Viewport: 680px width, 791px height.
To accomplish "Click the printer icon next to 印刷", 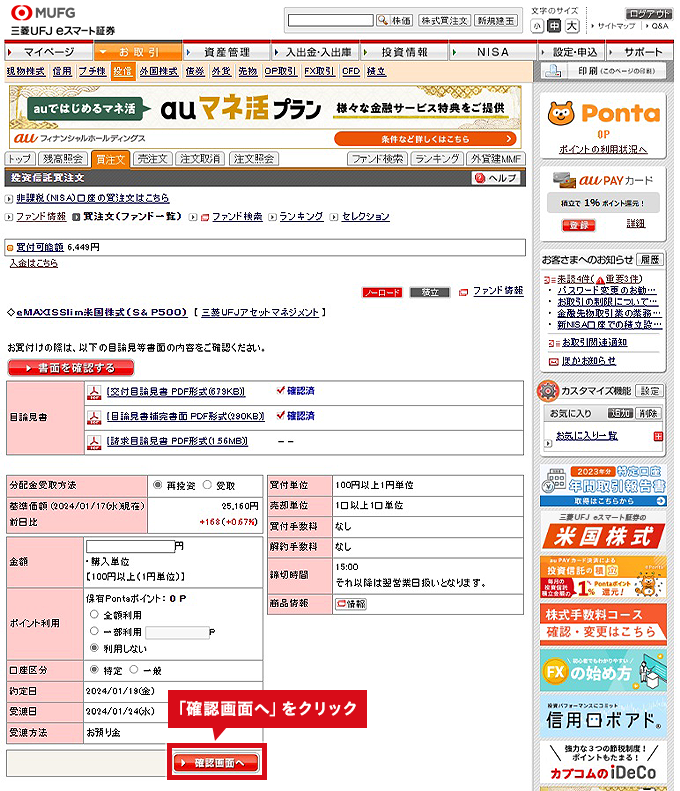I will point(553,71).
